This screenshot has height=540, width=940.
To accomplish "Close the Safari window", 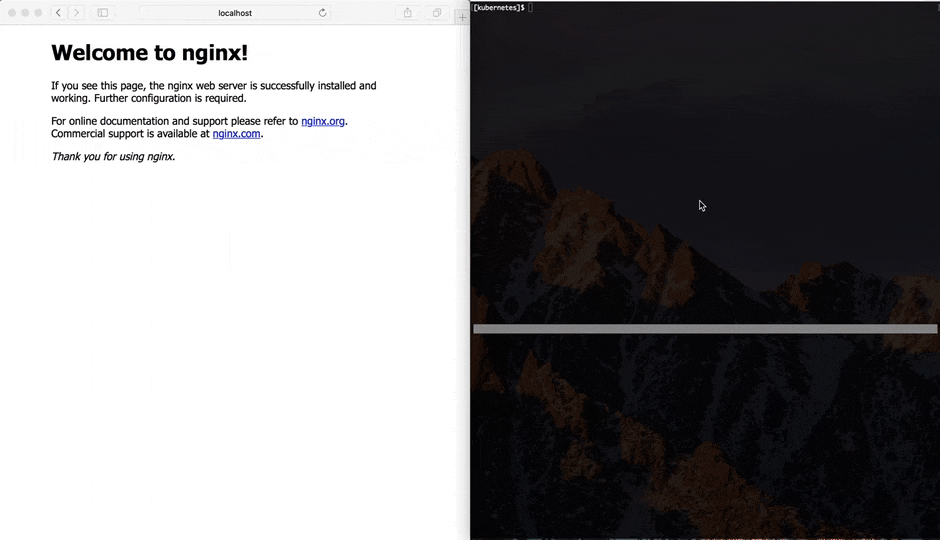I will point(12,13).
